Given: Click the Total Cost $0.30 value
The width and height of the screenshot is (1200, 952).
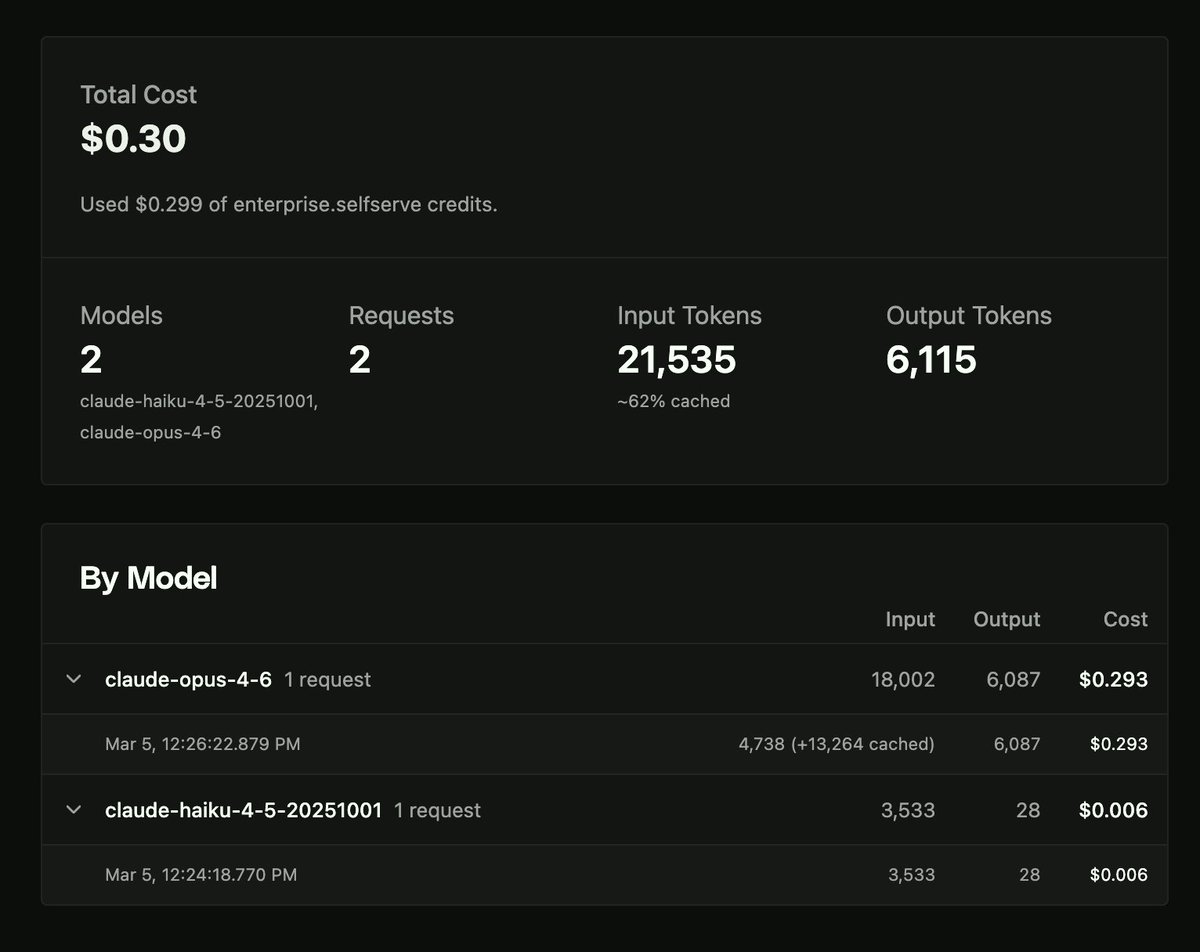Looking at the screenshot, I should (x=133, y=139).
